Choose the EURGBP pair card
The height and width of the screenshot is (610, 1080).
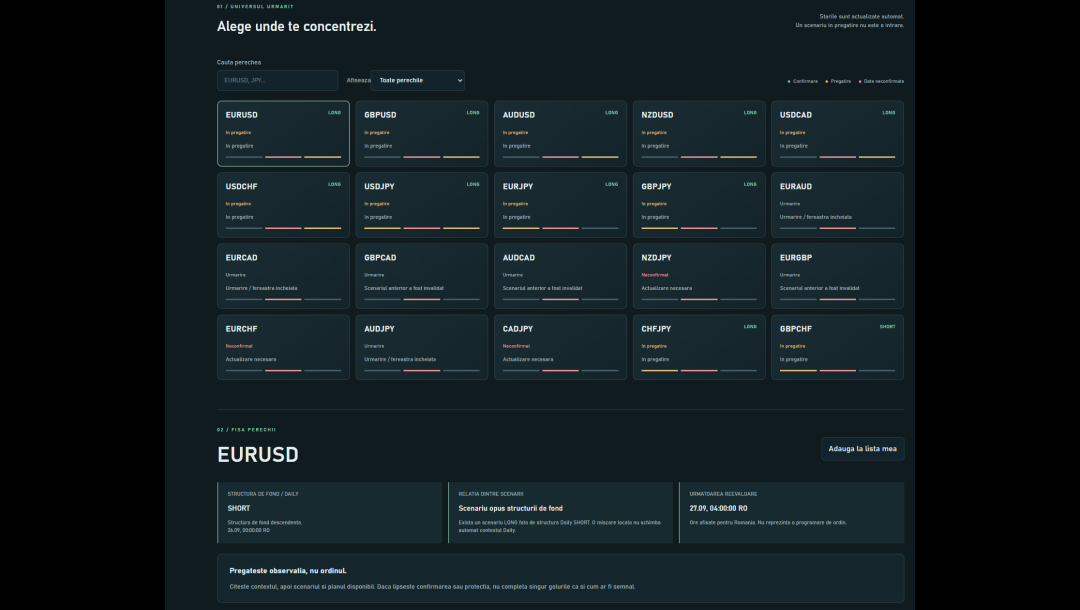838,276
